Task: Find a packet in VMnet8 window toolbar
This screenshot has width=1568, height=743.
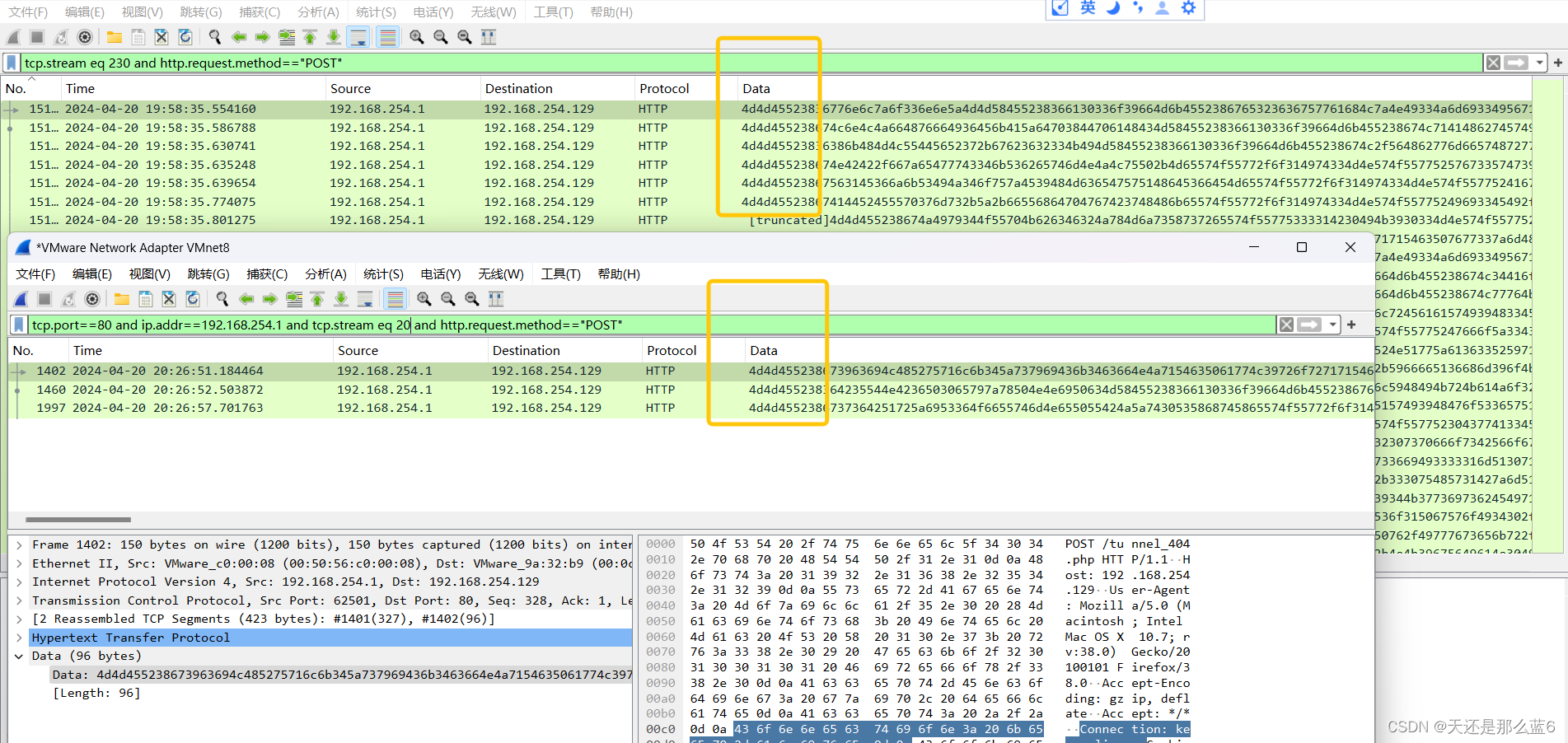Action: 222,299
